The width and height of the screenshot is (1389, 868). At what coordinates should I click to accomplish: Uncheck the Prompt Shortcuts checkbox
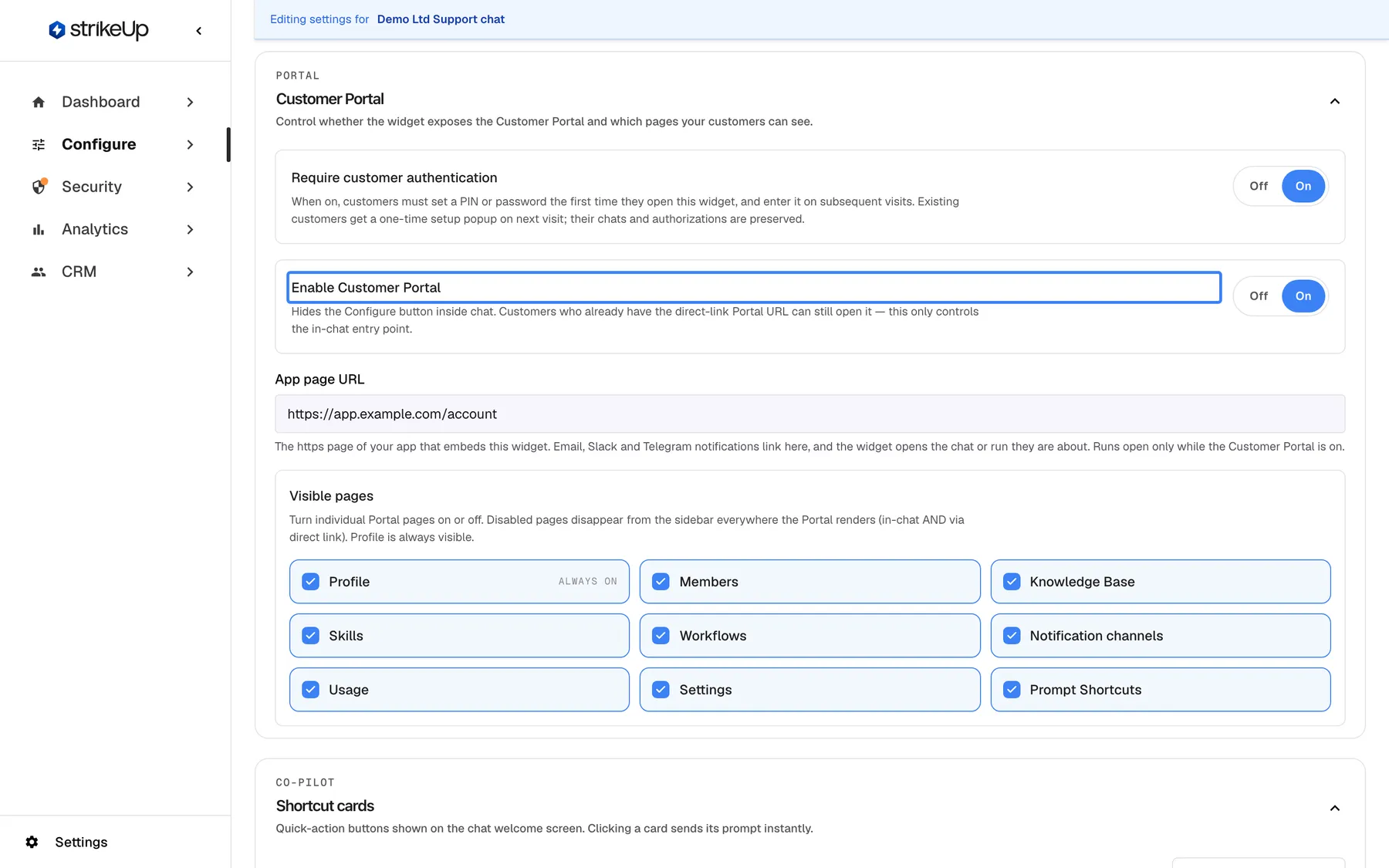(x=1012, y=690)
